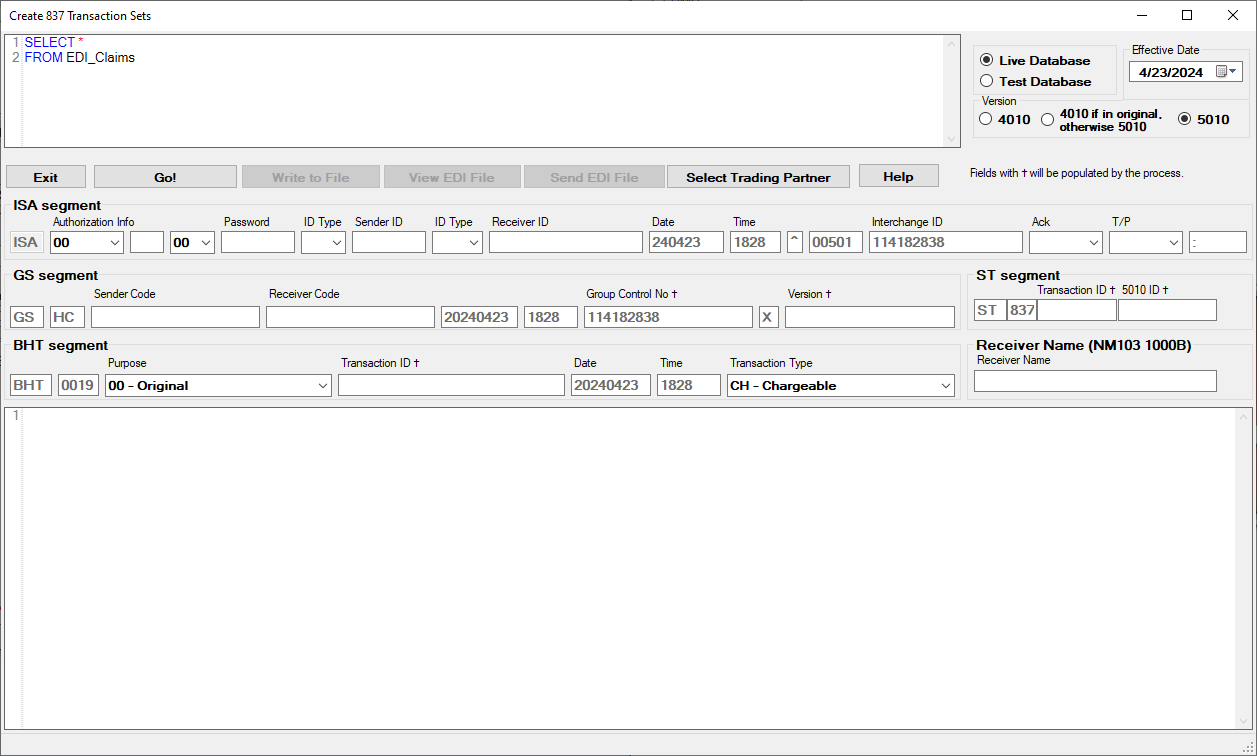Click SQL editor scrollbar down arrow

952,139
